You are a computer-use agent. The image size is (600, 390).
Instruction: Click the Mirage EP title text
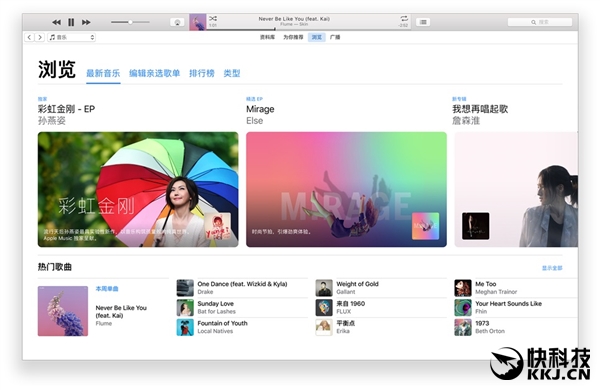(x=260, y=109)
